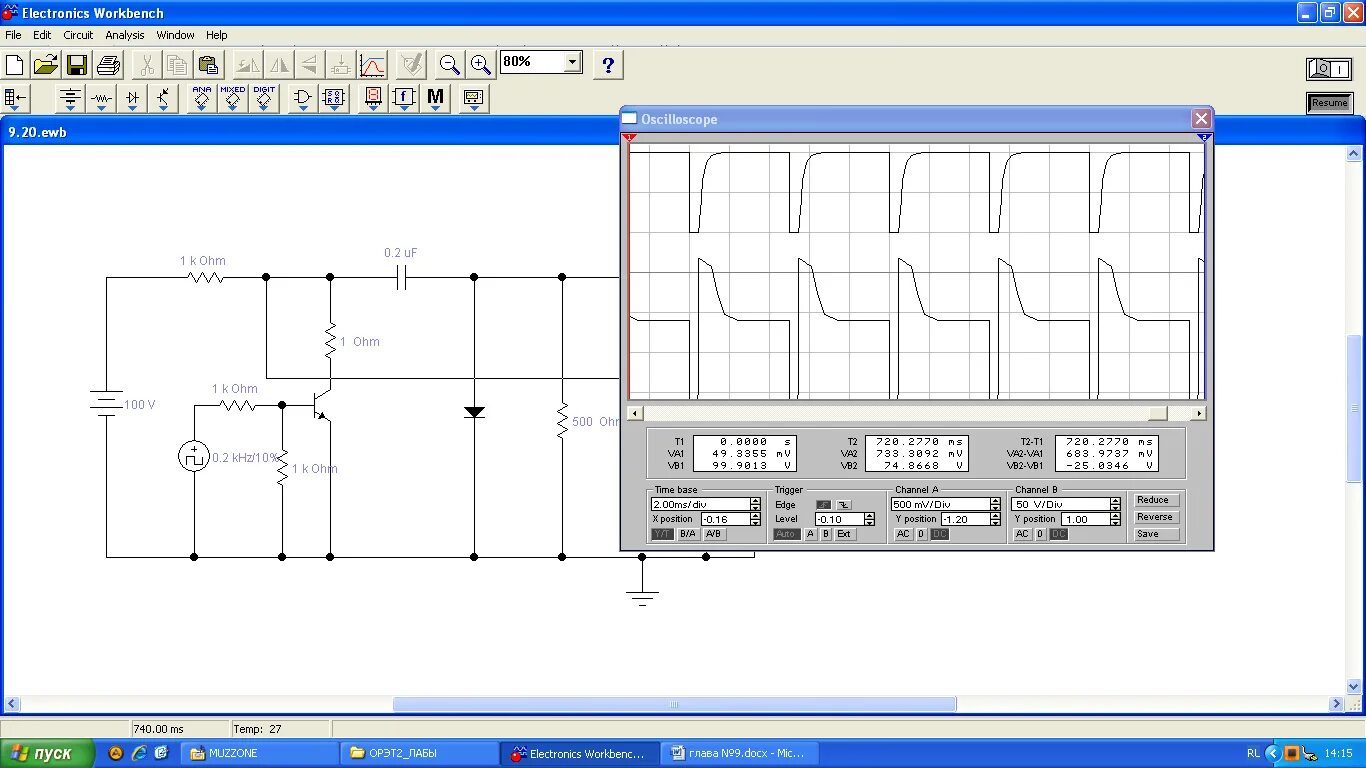
Task: Open the Favorites parts bin icon
Action: click(17, 98)
